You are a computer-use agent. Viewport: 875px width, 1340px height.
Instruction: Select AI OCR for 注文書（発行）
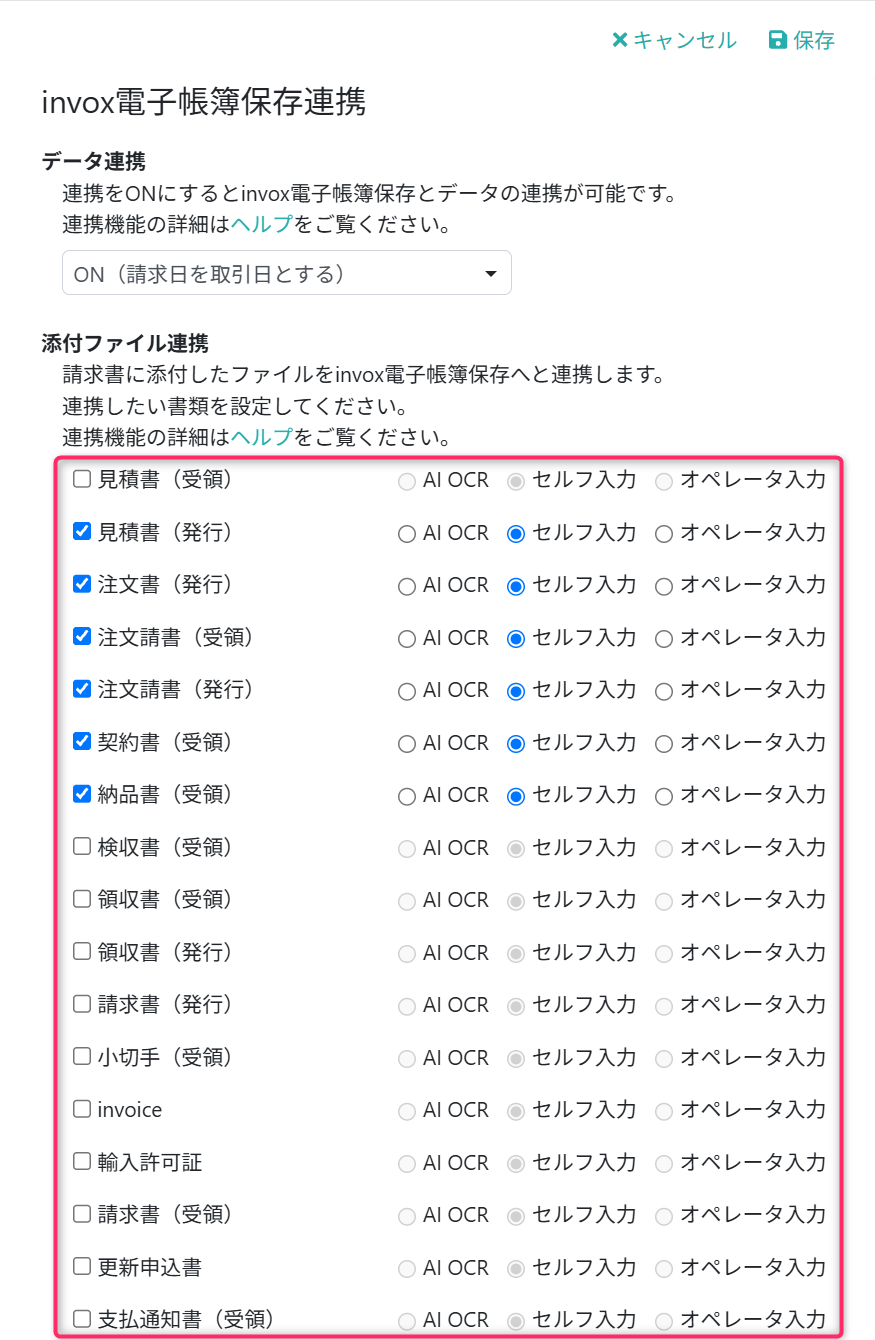[407, 586]
